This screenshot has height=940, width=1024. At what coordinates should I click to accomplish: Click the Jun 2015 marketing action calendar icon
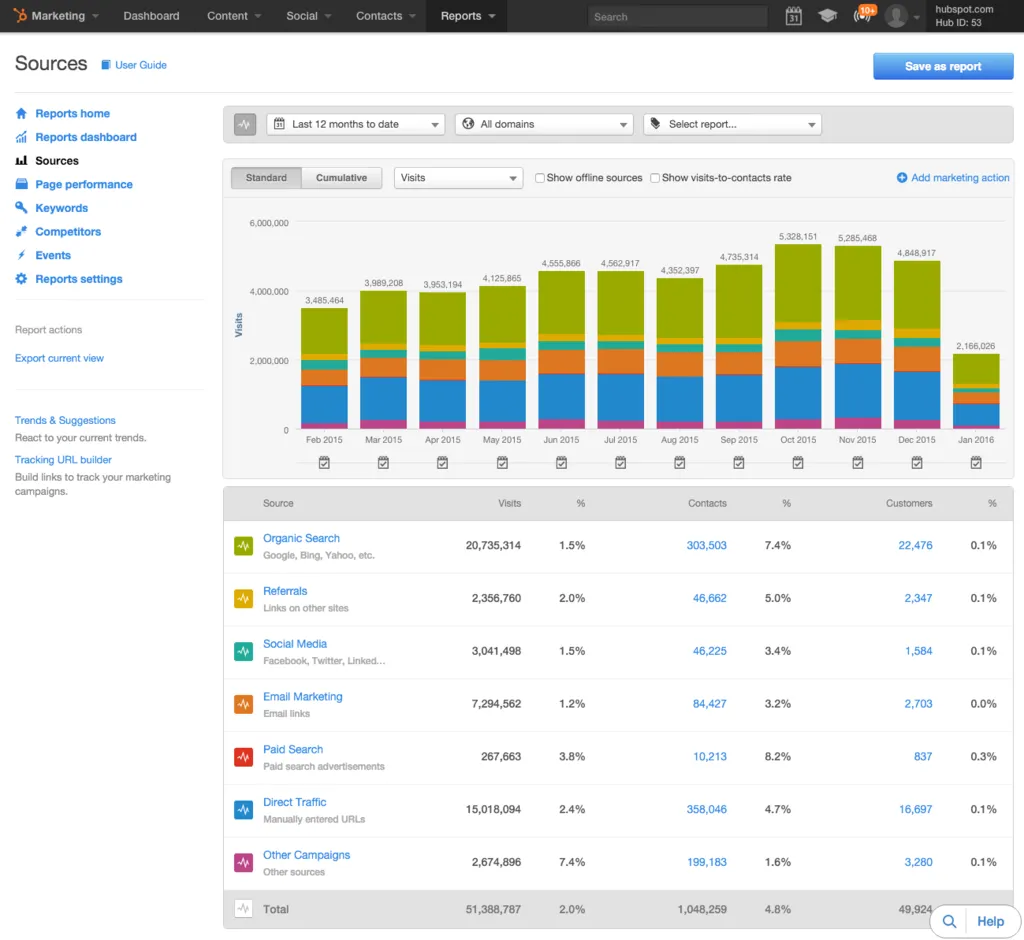pos(561,462)
